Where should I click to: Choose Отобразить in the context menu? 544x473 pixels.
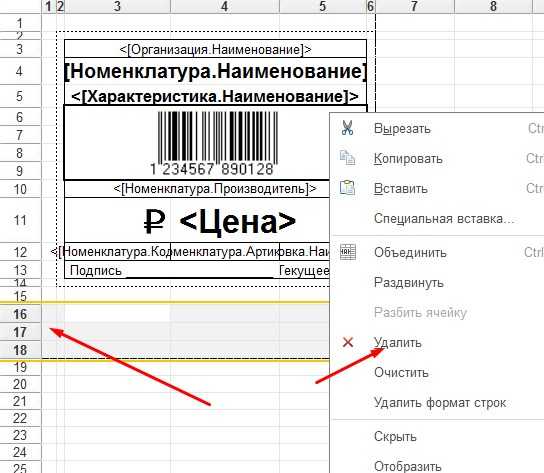[x=408, y=466]
